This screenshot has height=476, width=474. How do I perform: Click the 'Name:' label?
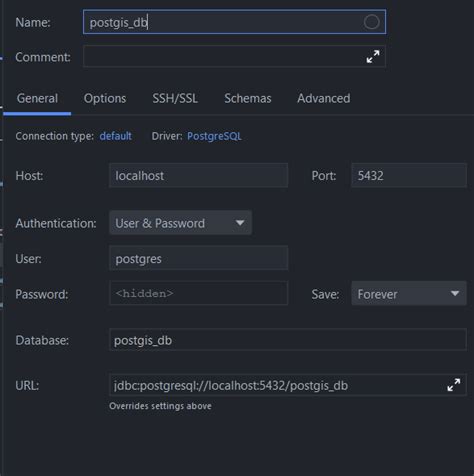(33, 22)
